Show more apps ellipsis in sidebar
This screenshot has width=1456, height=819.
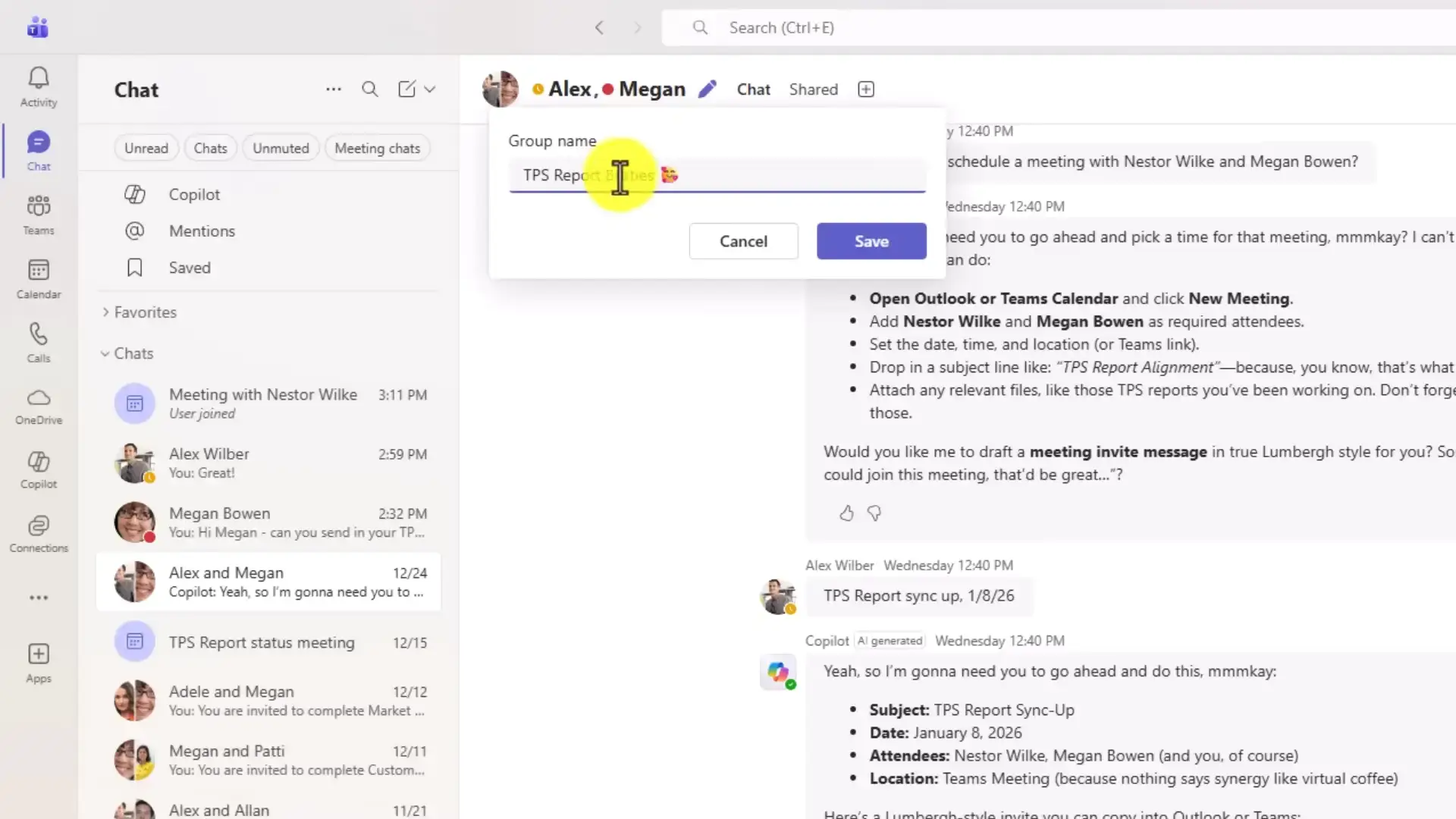pos(39,598)
